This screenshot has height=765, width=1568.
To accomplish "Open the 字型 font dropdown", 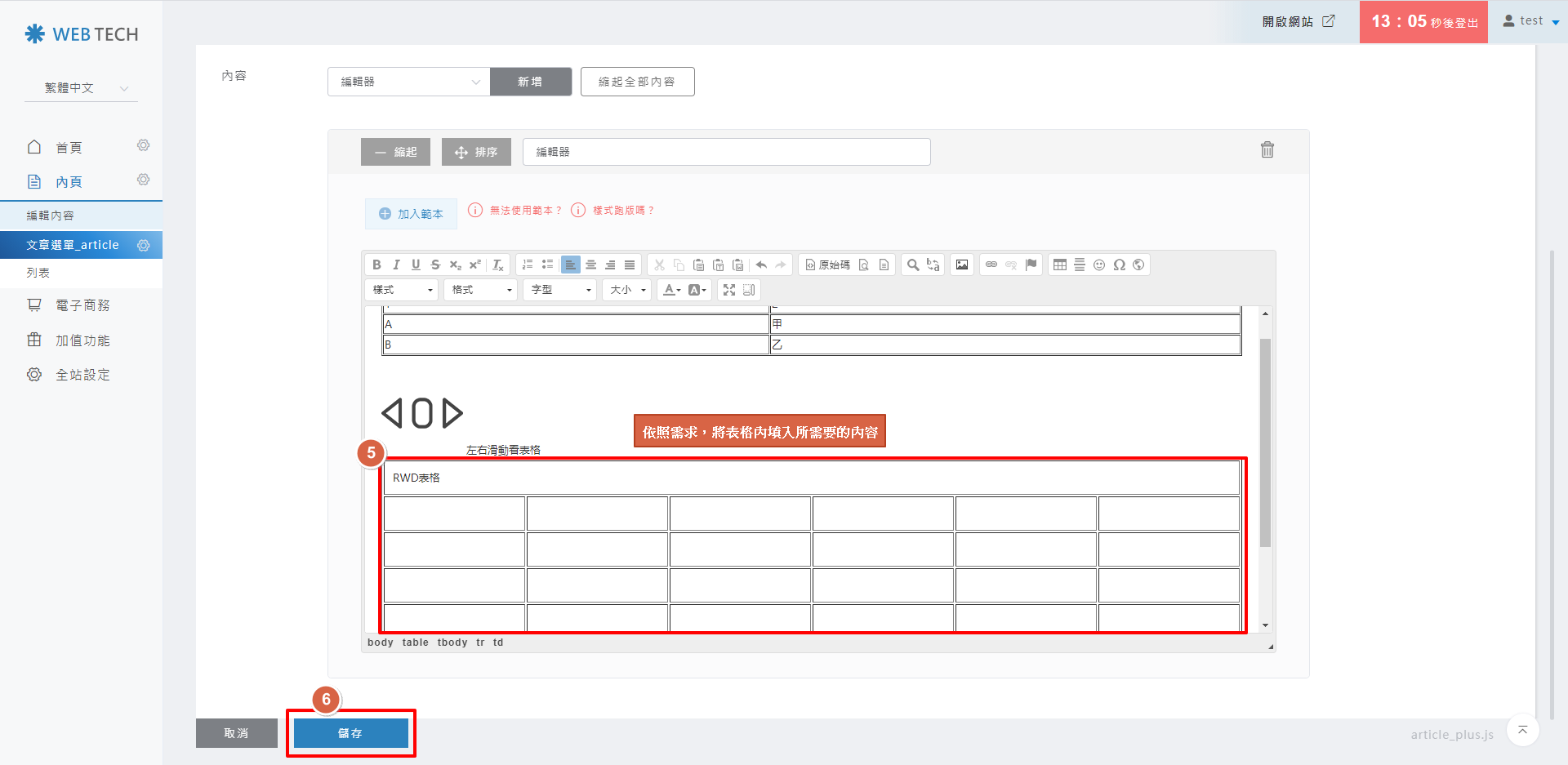I will 560,290.
